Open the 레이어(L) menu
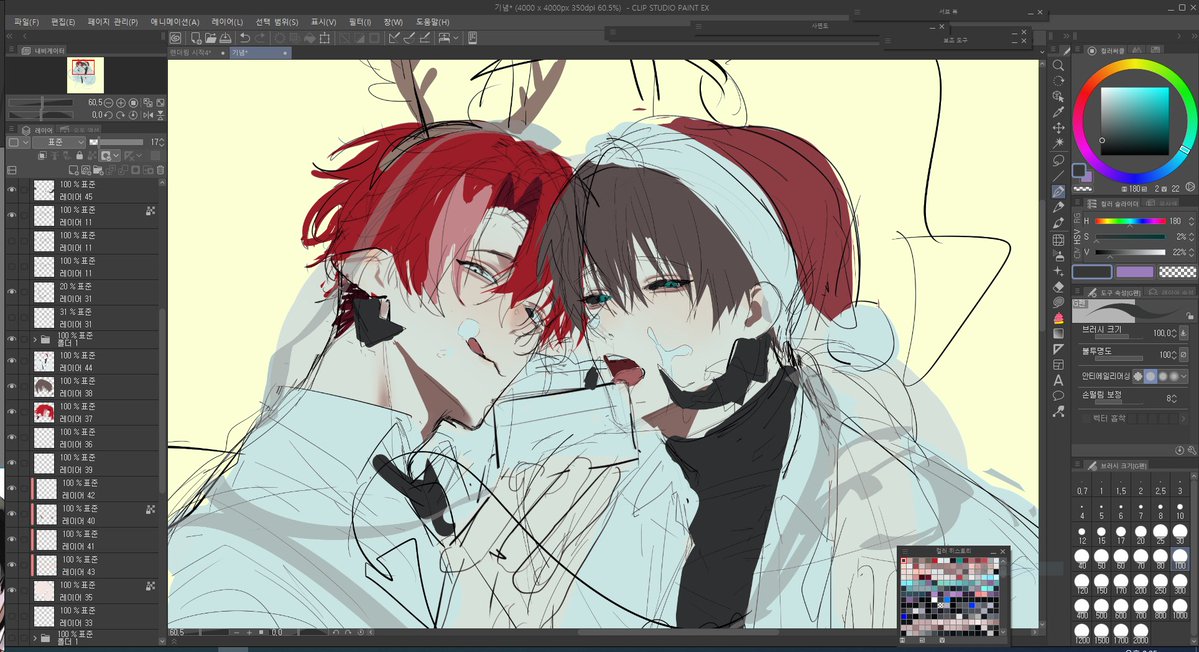The width and height of the screenshot is (1199, 652). click(227, 22)
